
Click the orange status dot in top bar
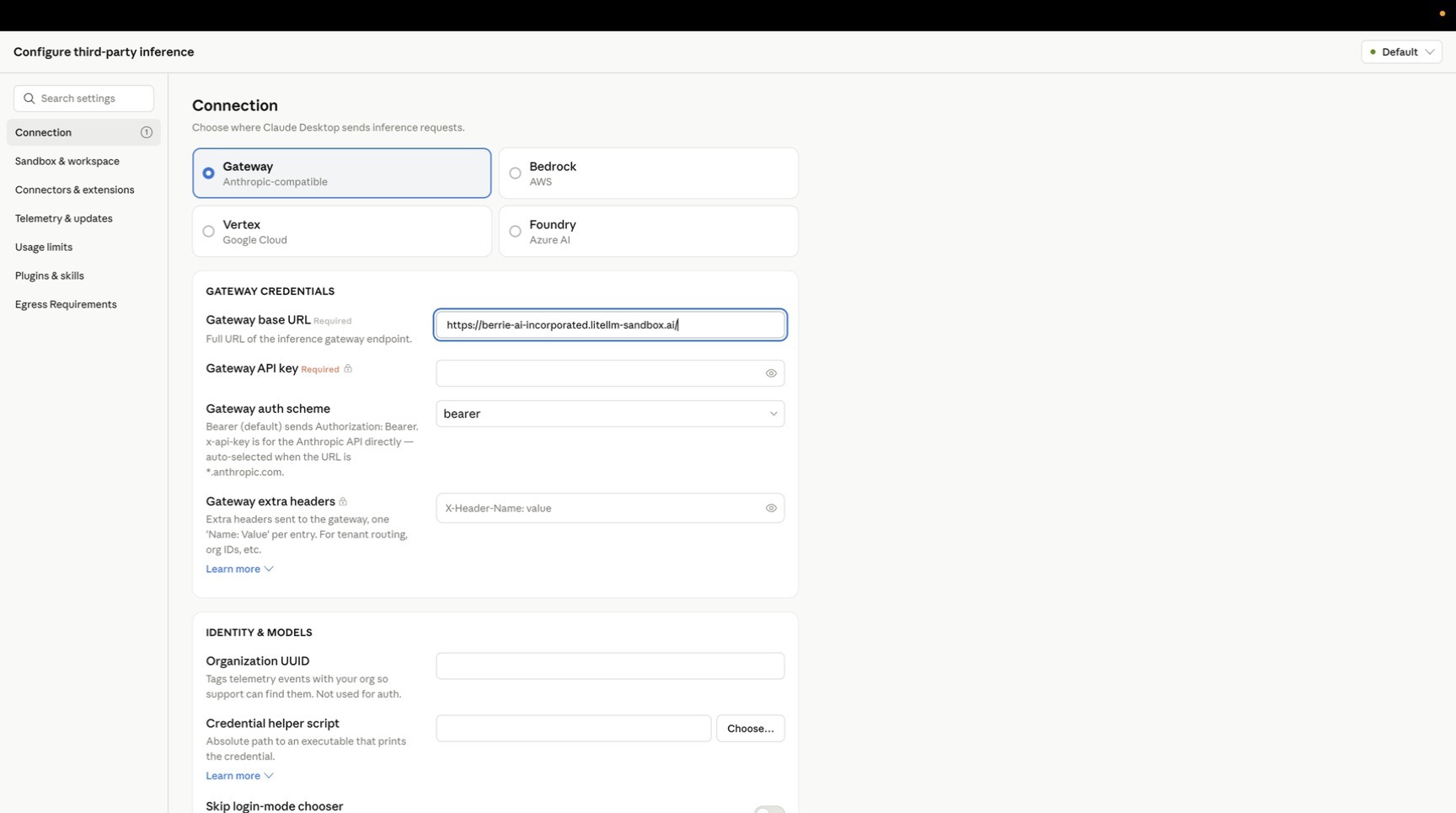(x=1443, y=13)
